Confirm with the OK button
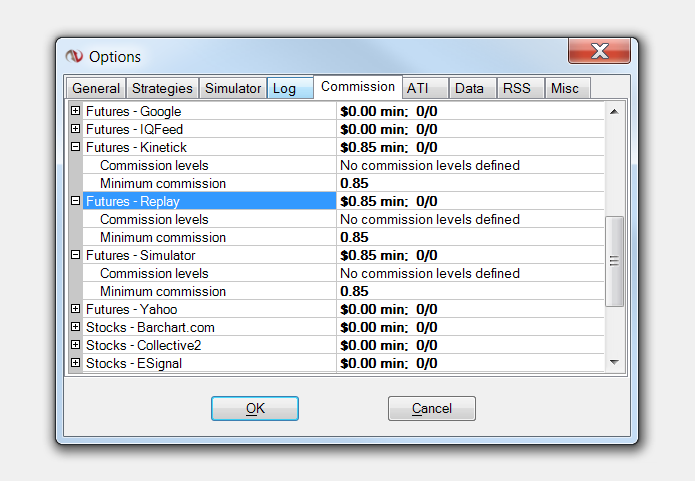695x481 pixels. click(x=255, y=408)
